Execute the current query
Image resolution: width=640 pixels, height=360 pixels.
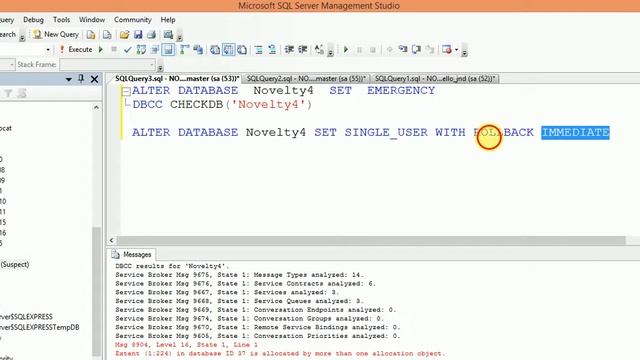coord(76,49)
